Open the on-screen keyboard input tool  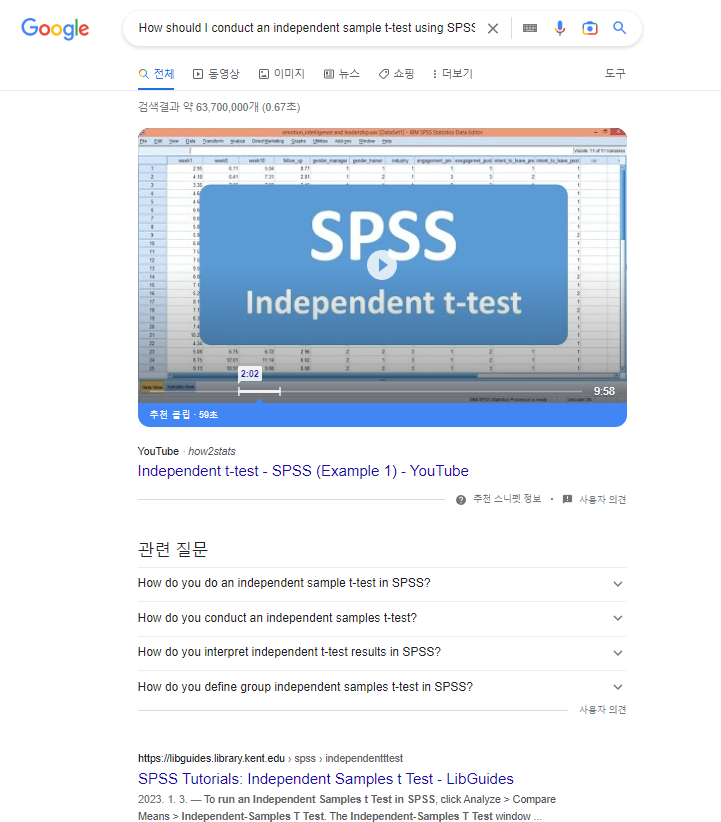click(x=530, y=28)
